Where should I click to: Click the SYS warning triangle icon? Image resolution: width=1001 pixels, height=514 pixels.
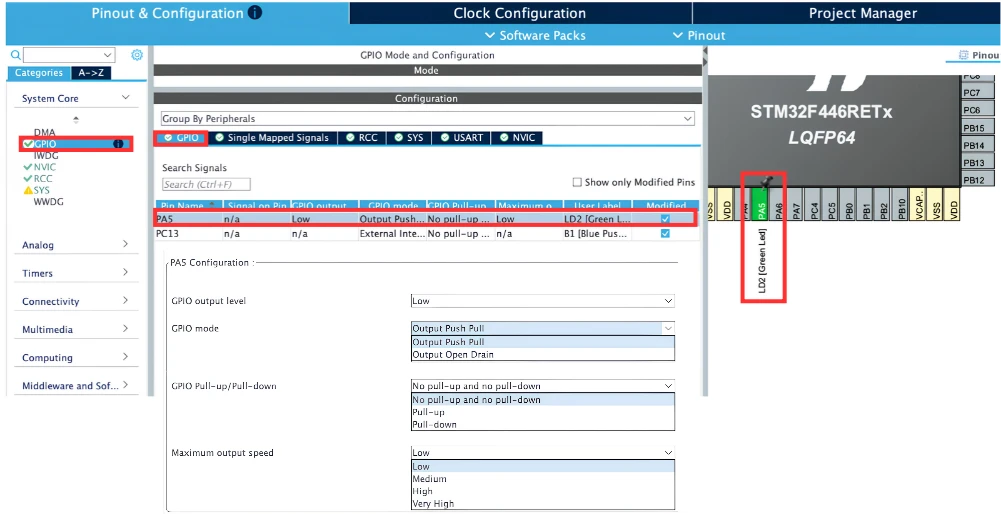pyautogui.click(x=27, y=190)
